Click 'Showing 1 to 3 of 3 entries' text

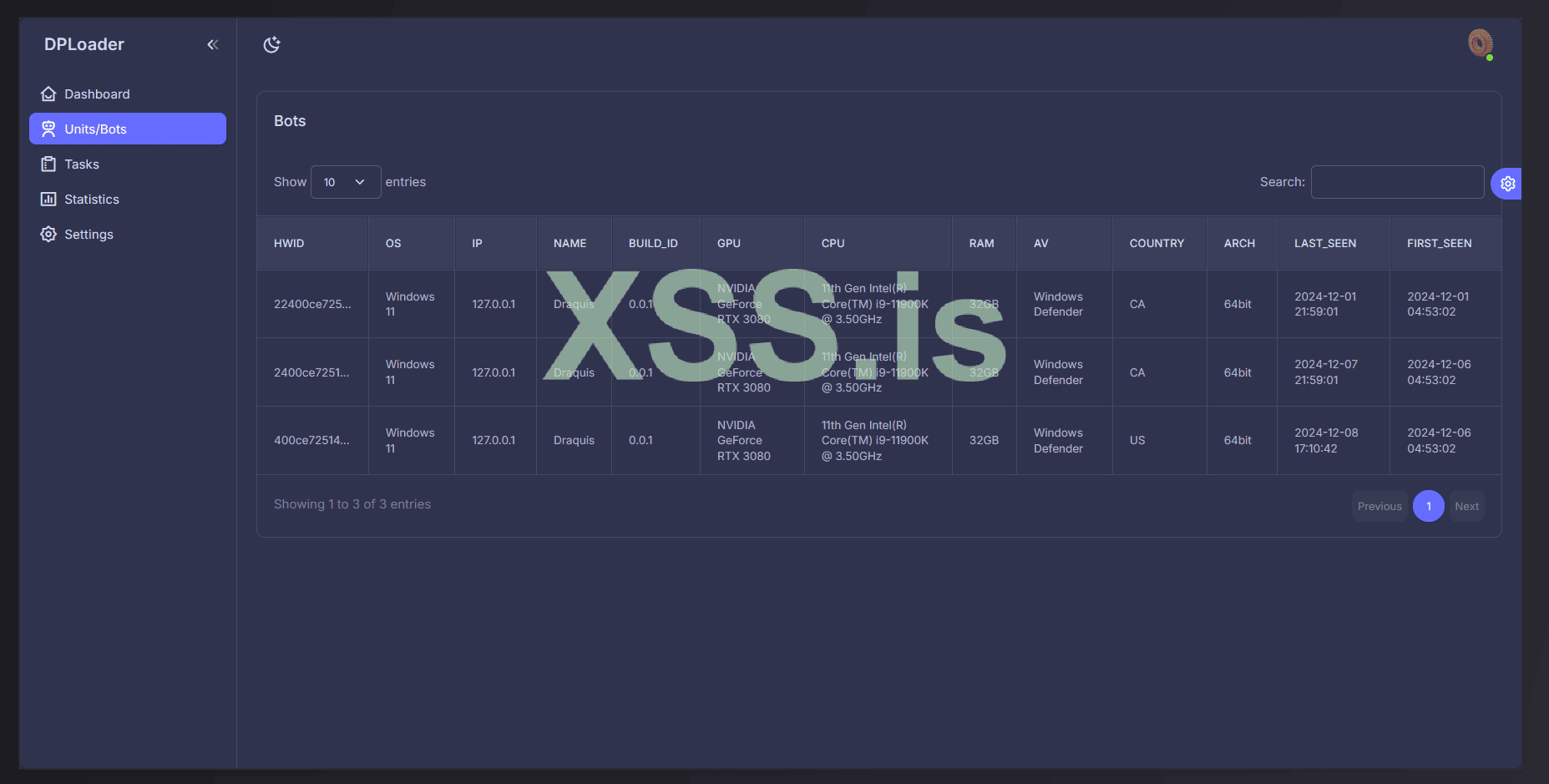coord(352,504)
